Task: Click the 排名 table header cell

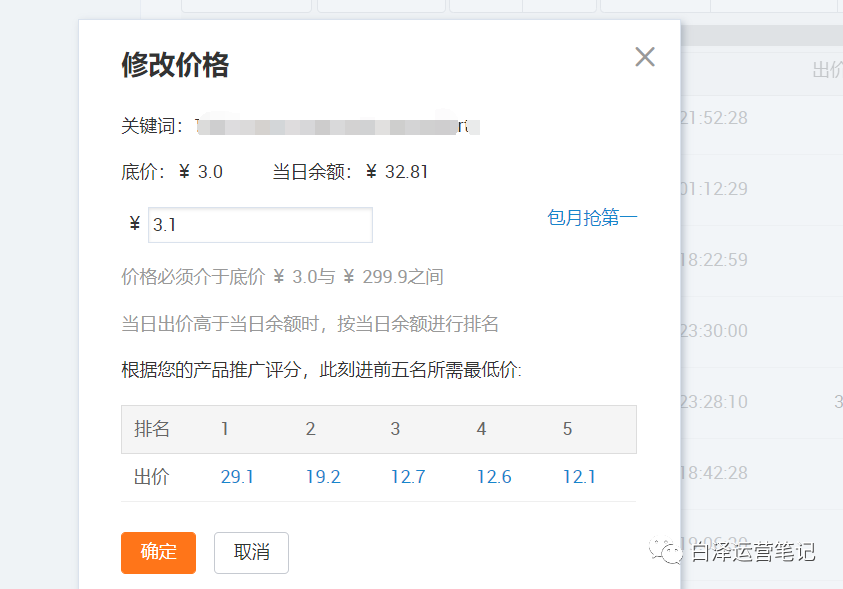Action: 152,429
